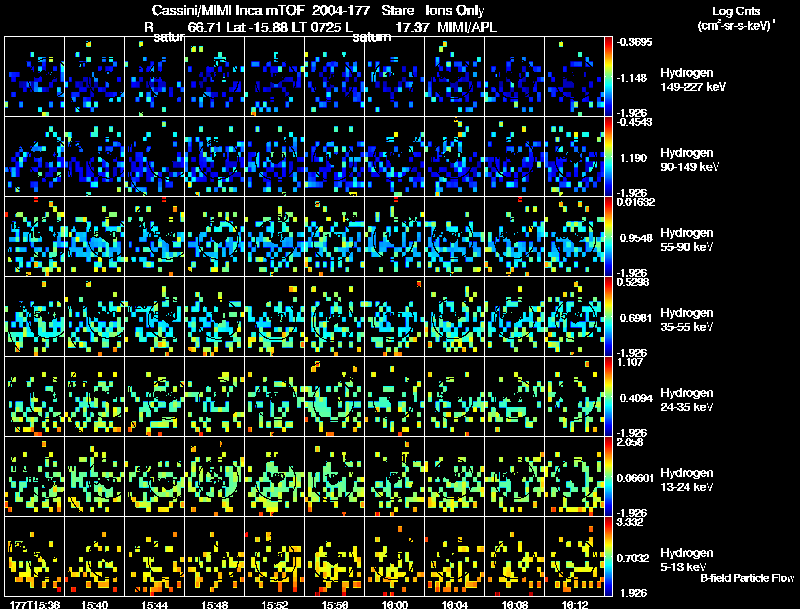Viewport: 800px width, 609px height.
Task: Click the 'Hydrogen 13-24 keV' row label
Action: tap(687, 480)
